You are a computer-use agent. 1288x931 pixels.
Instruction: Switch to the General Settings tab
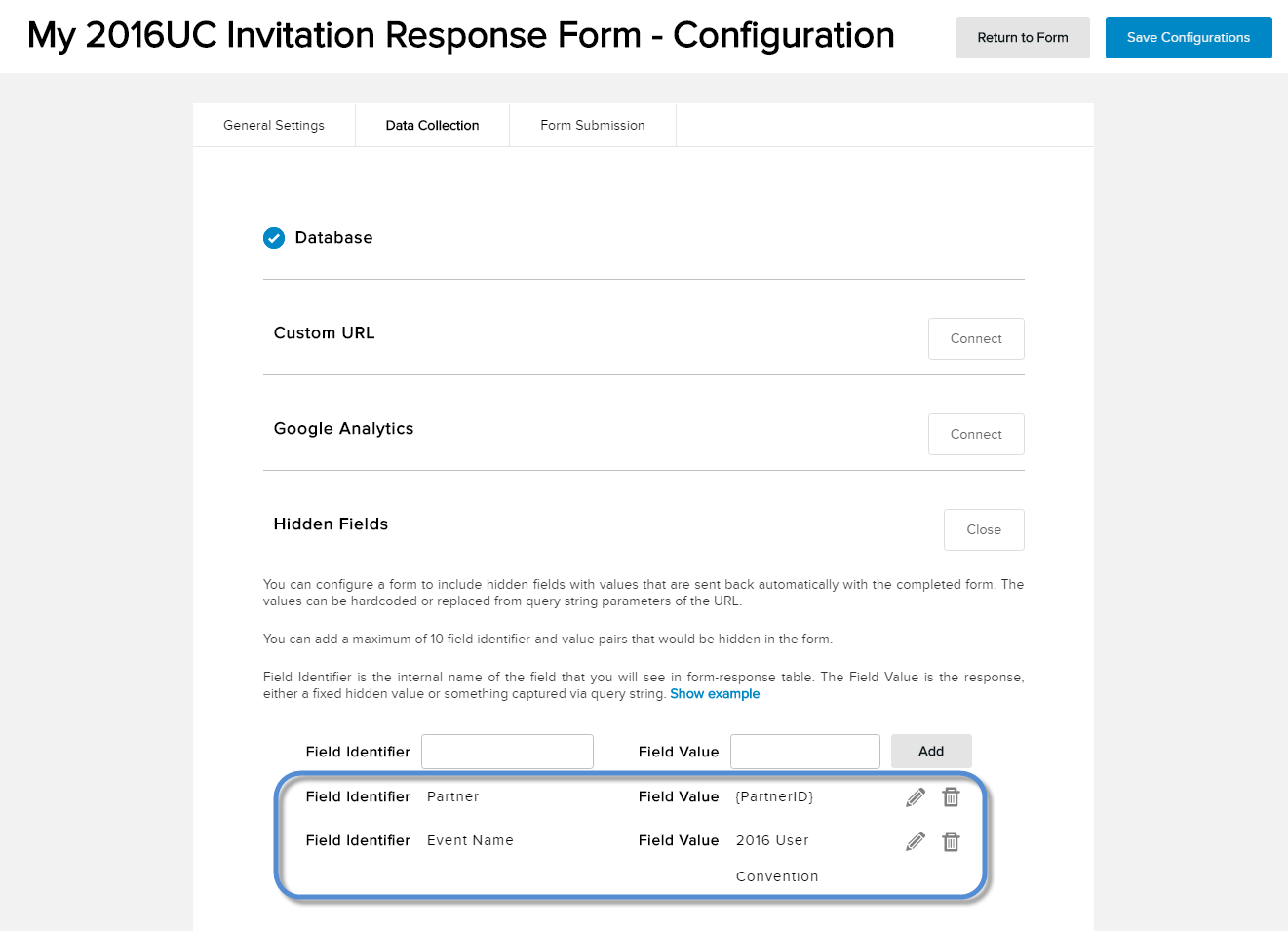[273, 125]
